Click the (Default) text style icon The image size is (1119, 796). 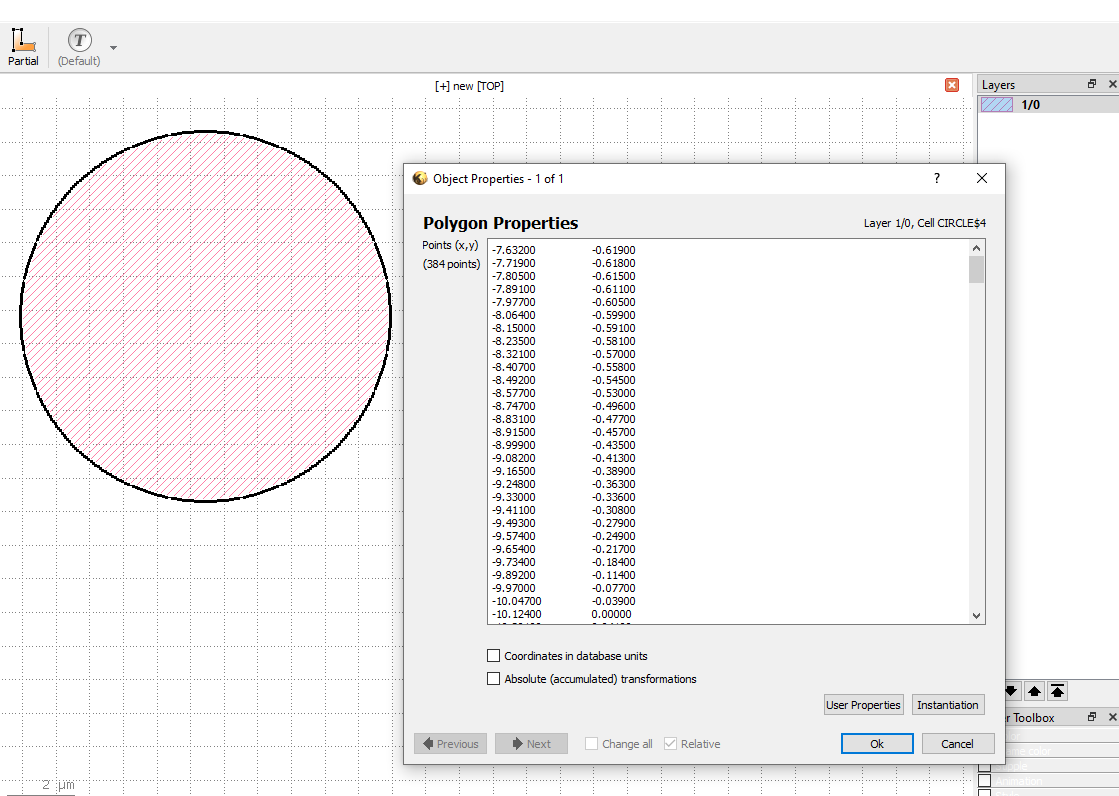point(78,40)
